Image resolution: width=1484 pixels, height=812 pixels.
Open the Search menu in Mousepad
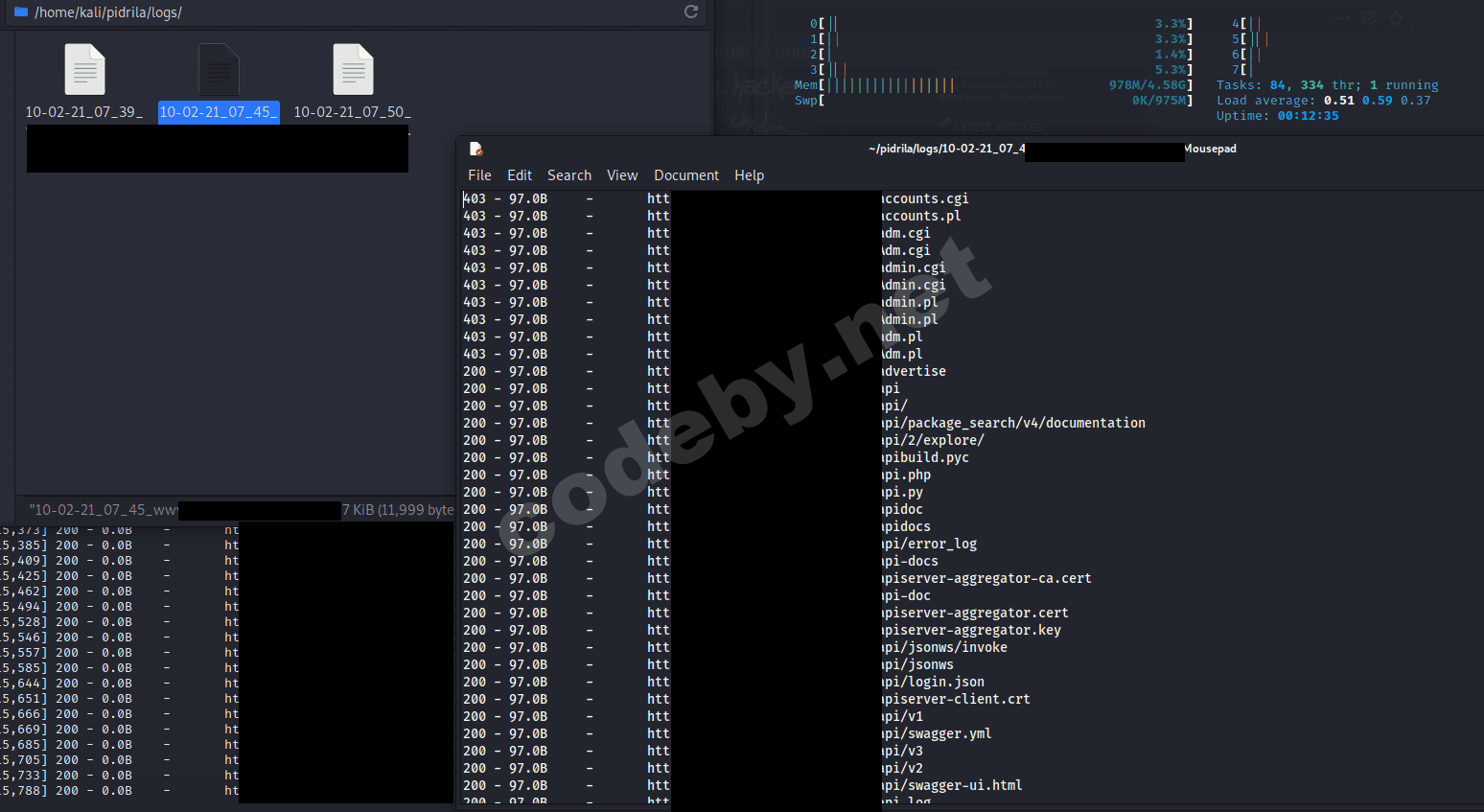(x=569, y=175)
